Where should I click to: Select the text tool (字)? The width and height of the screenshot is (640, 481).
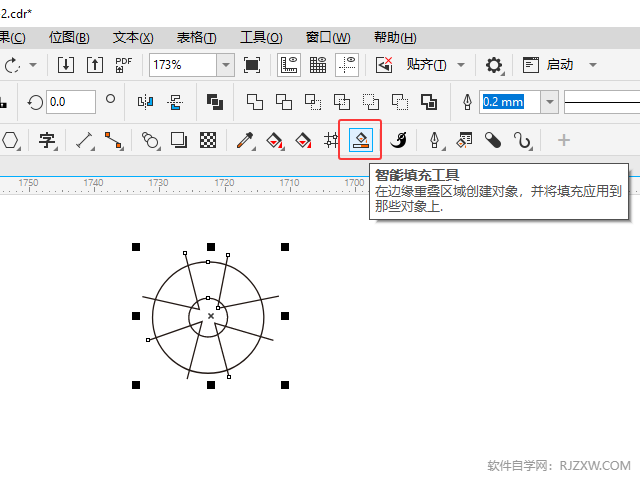47,141
